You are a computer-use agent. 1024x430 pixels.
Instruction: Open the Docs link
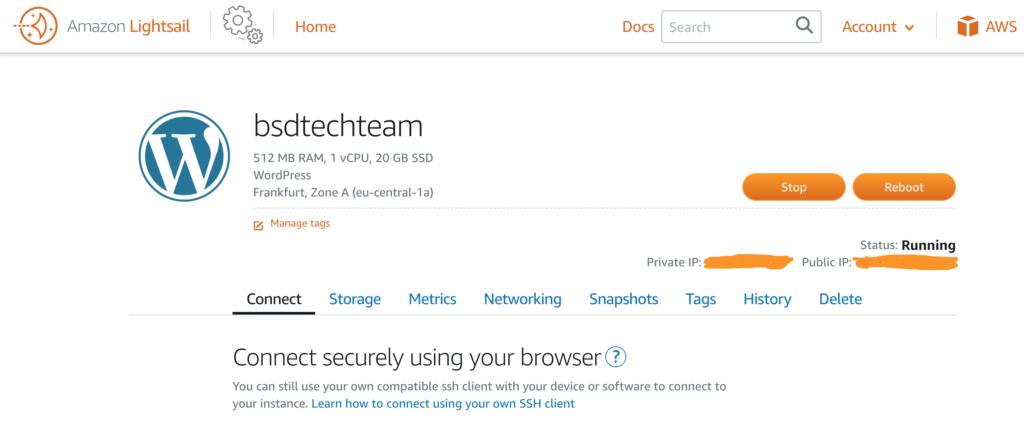coord(638,27)
